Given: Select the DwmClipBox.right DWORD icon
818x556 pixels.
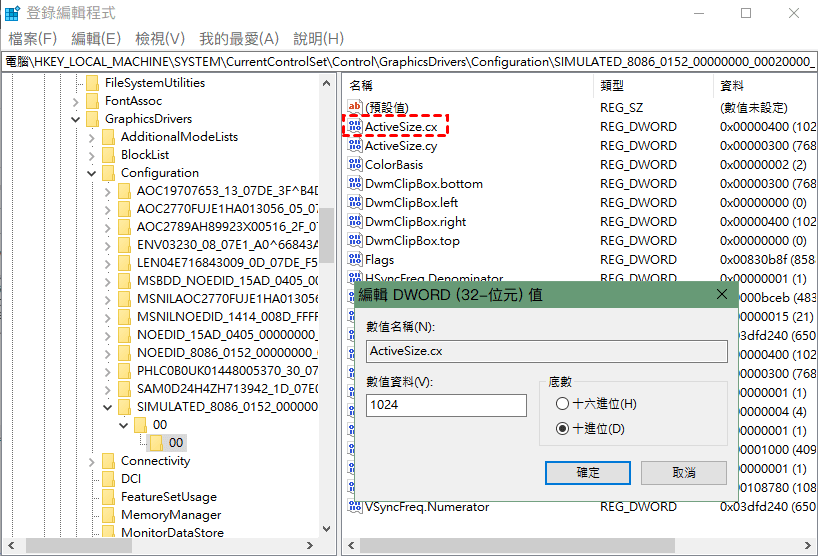Looking at the screenshot, I should pyautogui.click(x=355, y=221).
